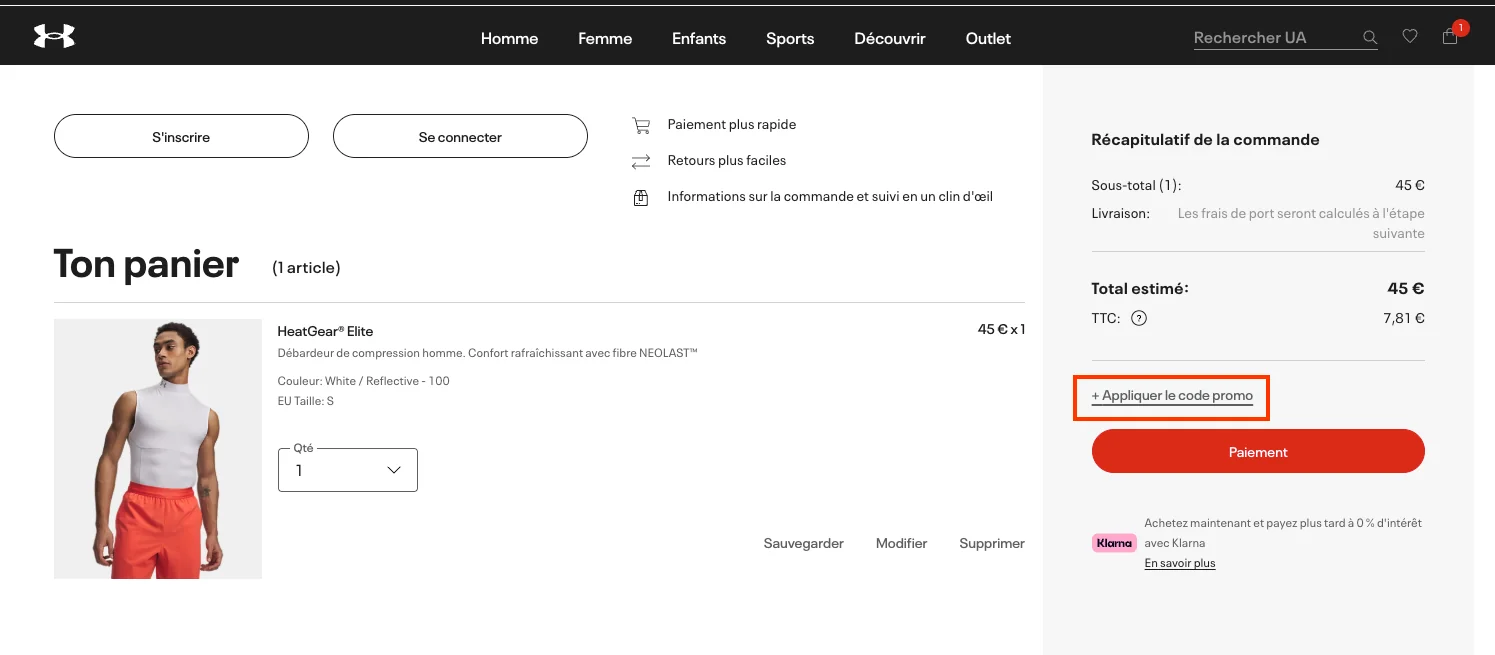Open the shopping bag icon
This screenshot has height=655, width=1495.
(1450, 37)
